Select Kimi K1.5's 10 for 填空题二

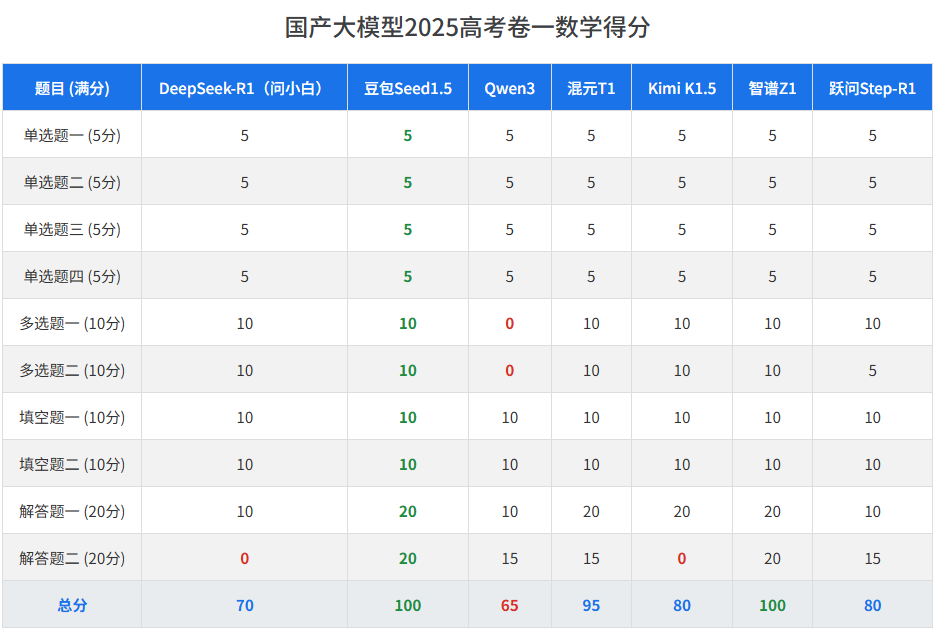[682, 465]
